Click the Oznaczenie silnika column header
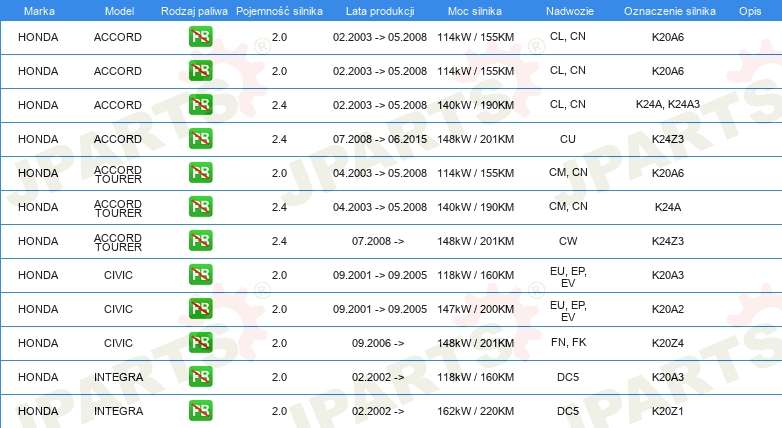 670,11
